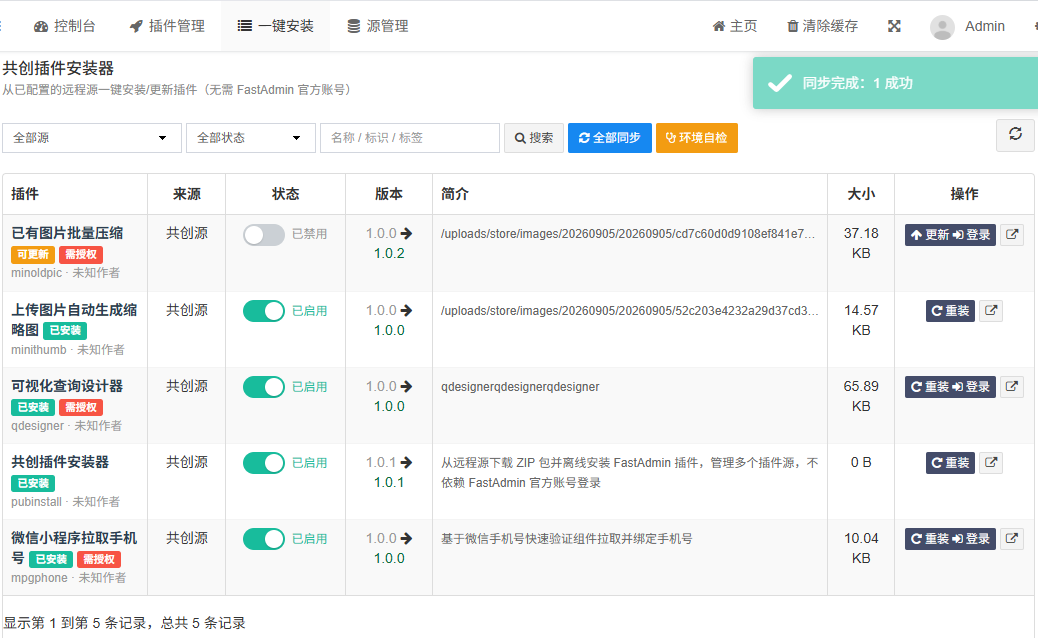Go to 主页 home link
The height and width of the screenshot is (638, 1038).
click(x=735, y=26)
